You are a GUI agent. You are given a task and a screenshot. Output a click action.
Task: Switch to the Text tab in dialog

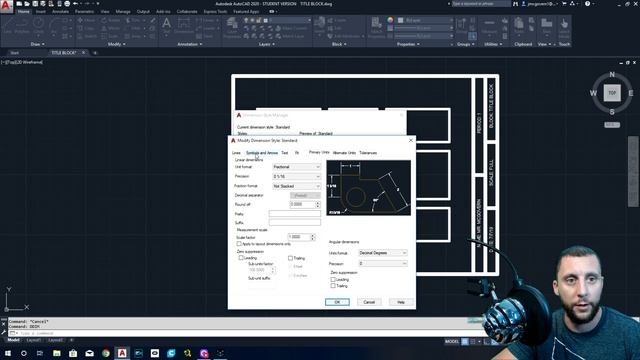(284, 153)
